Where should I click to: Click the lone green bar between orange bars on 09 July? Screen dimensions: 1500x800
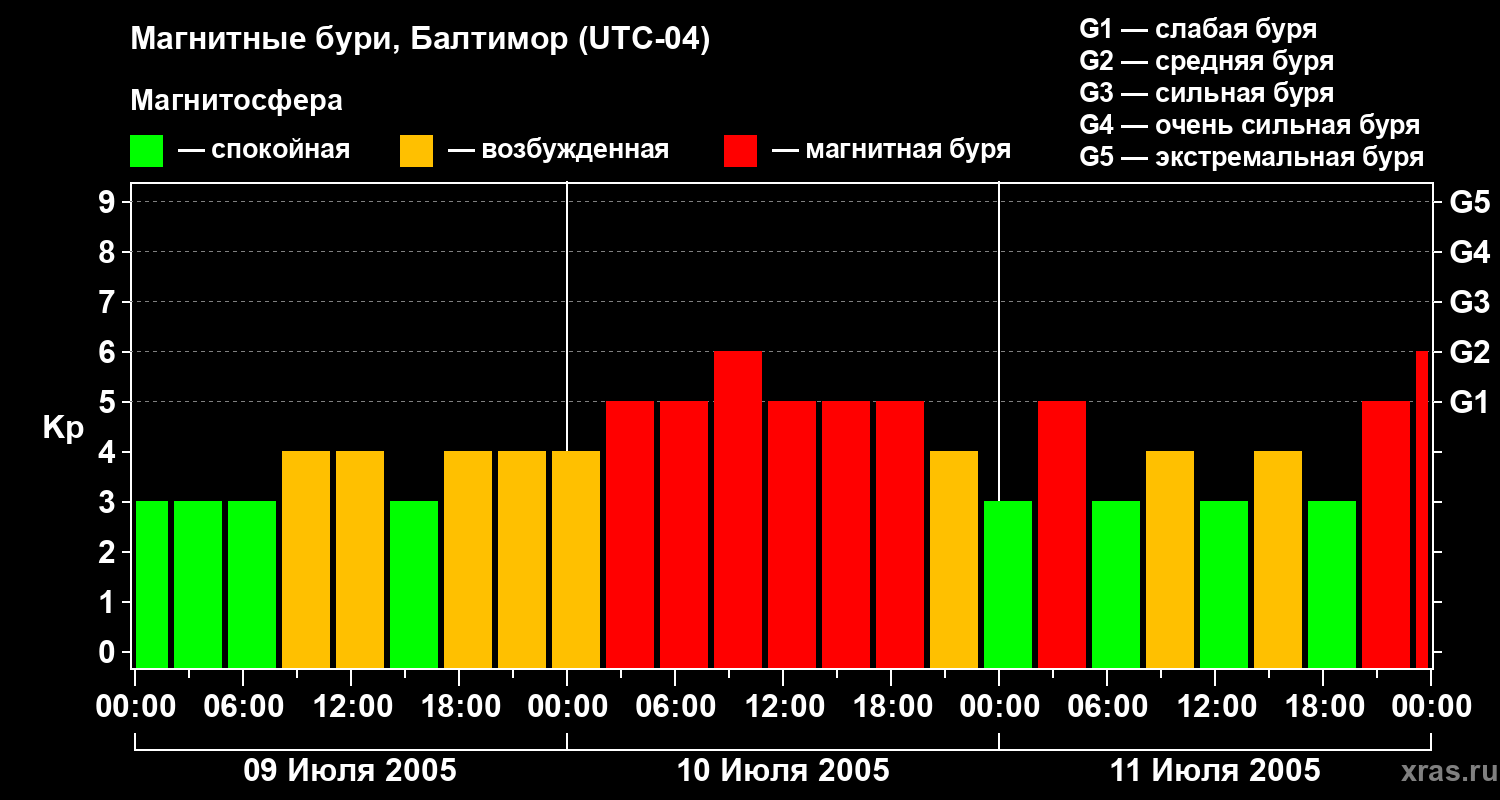pos(414,584)
